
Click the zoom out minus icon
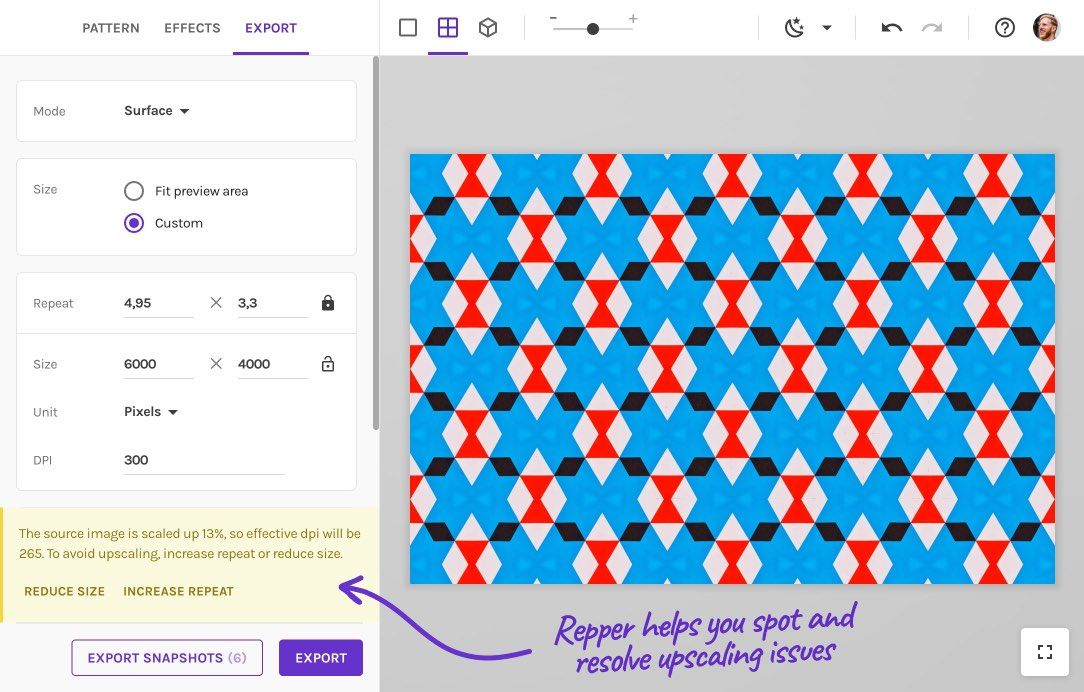[553, 18]
